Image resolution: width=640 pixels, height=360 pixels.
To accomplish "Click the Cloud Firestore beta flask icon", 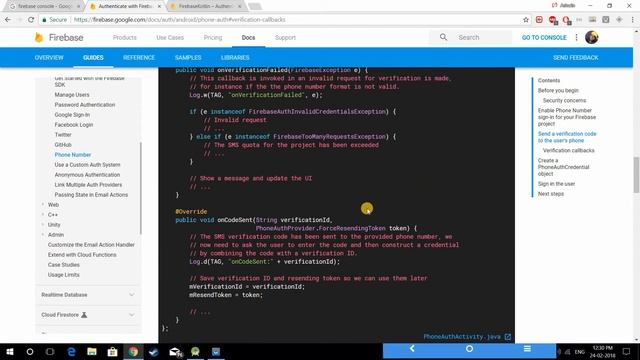I will (x=84, y=315).
